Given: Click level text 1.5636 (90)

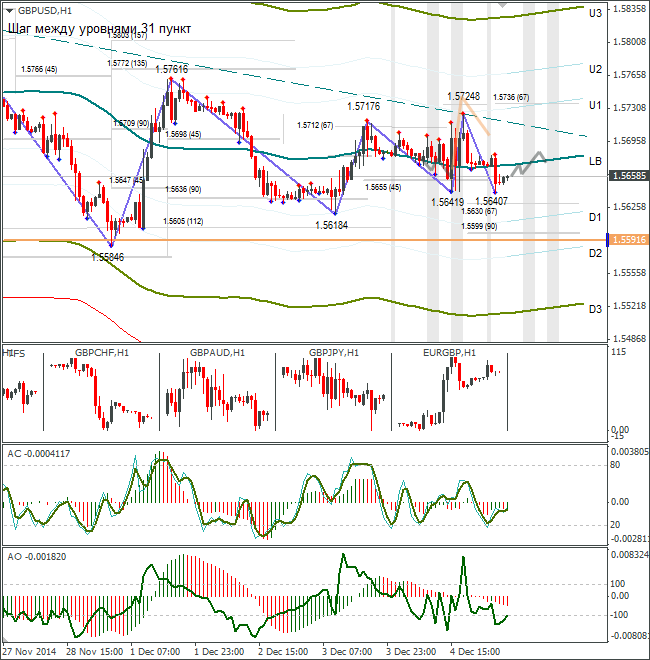Looking at the screenshot, I should [183, 189].
